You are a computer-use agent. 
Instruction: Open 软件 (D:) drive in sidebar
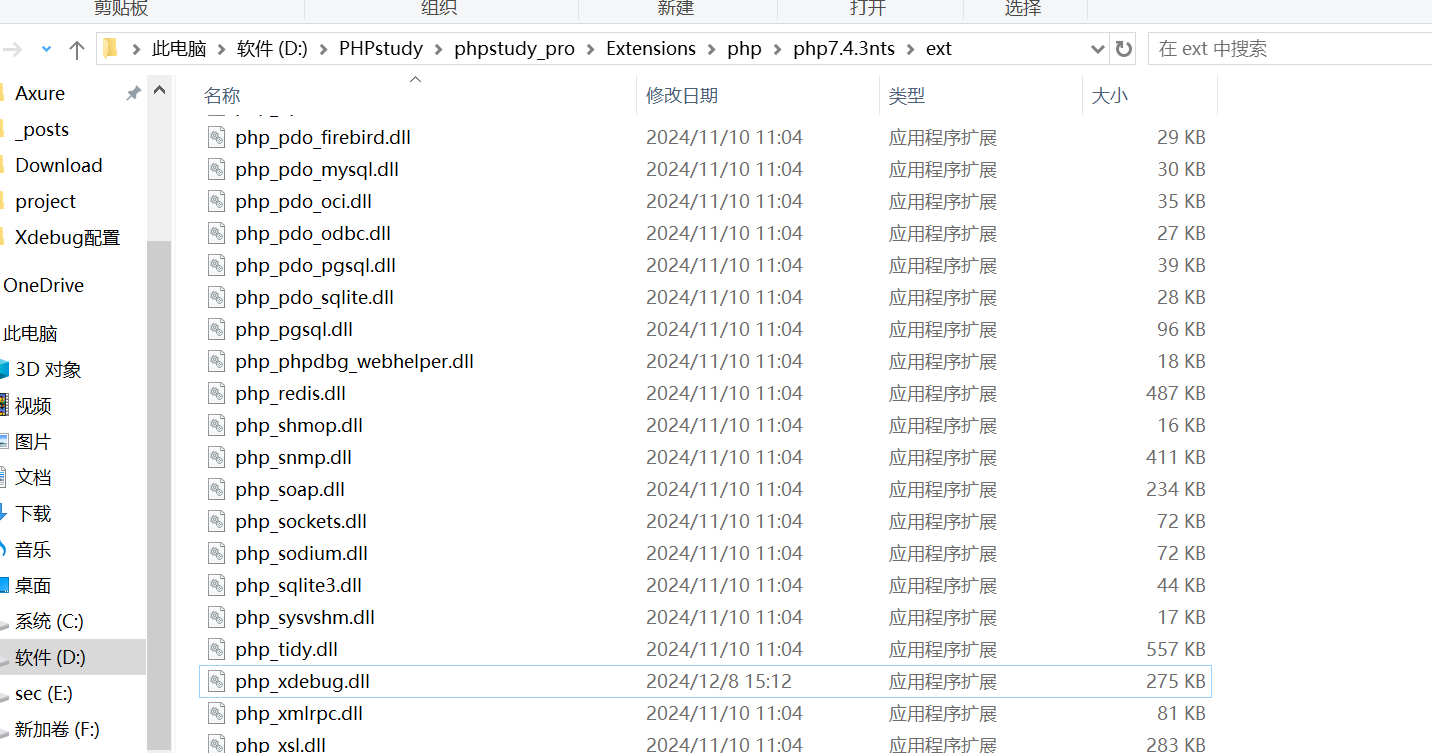click(50, 658)
